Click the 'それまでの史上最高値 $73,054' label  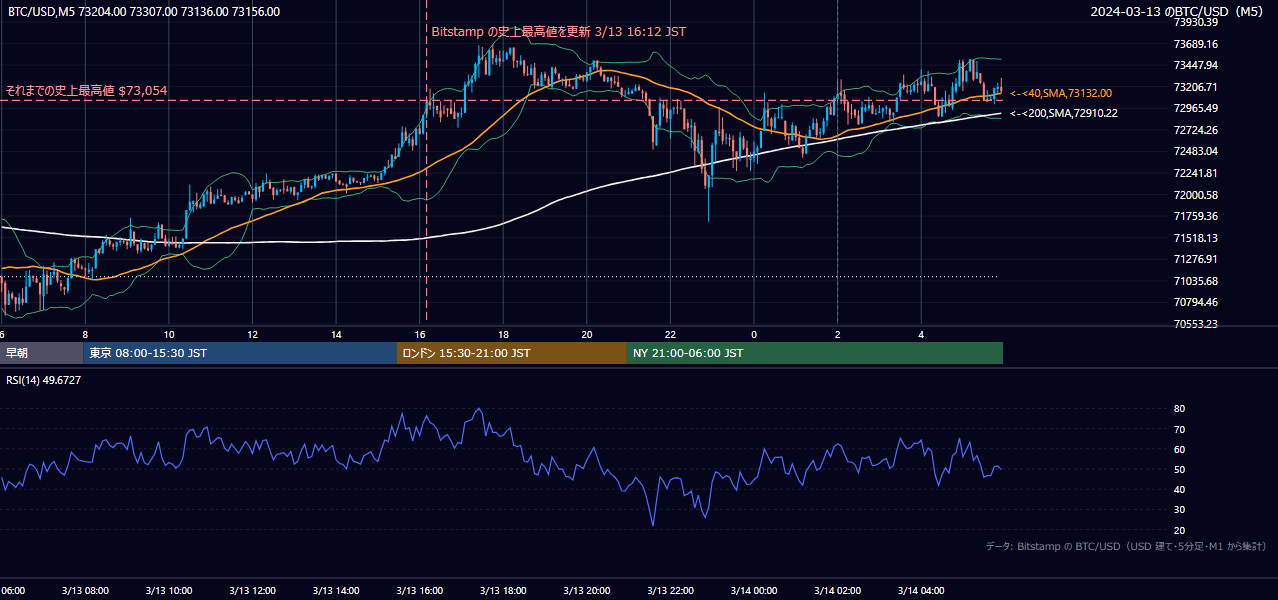(x=86, y=91)
